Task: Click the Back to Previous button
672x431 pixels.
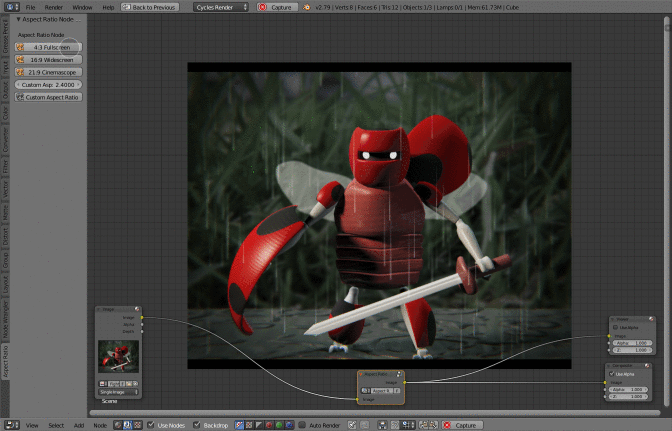Action: pyautogui.click(x=150, y=7)
